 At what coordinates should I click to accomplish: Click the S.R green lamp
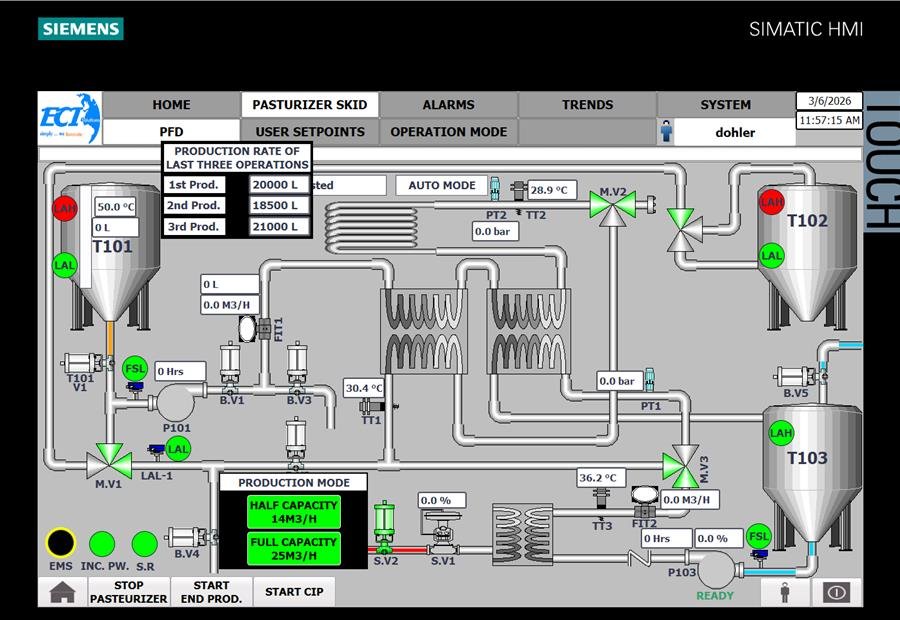[x=145, y=544]
